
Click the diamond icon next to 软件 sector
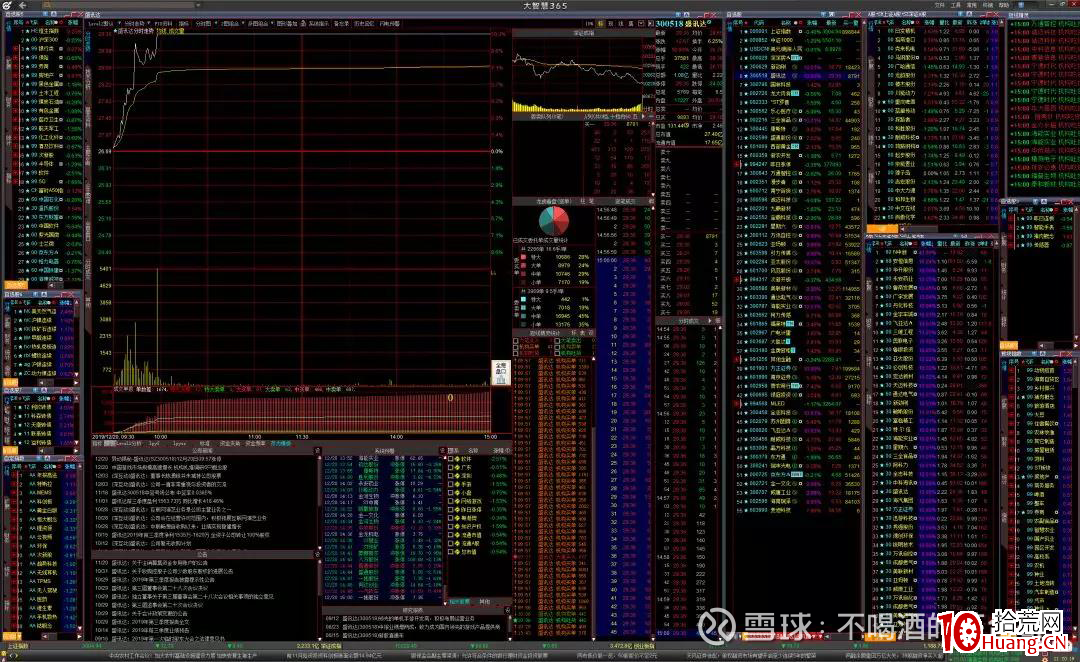[x=457, y=459]
